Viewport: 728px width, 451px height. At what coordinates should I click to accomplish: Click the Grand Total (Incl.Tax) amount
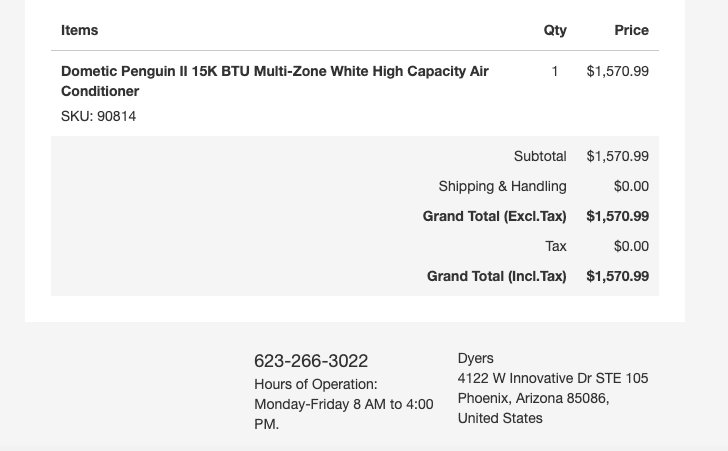(618, 276)
